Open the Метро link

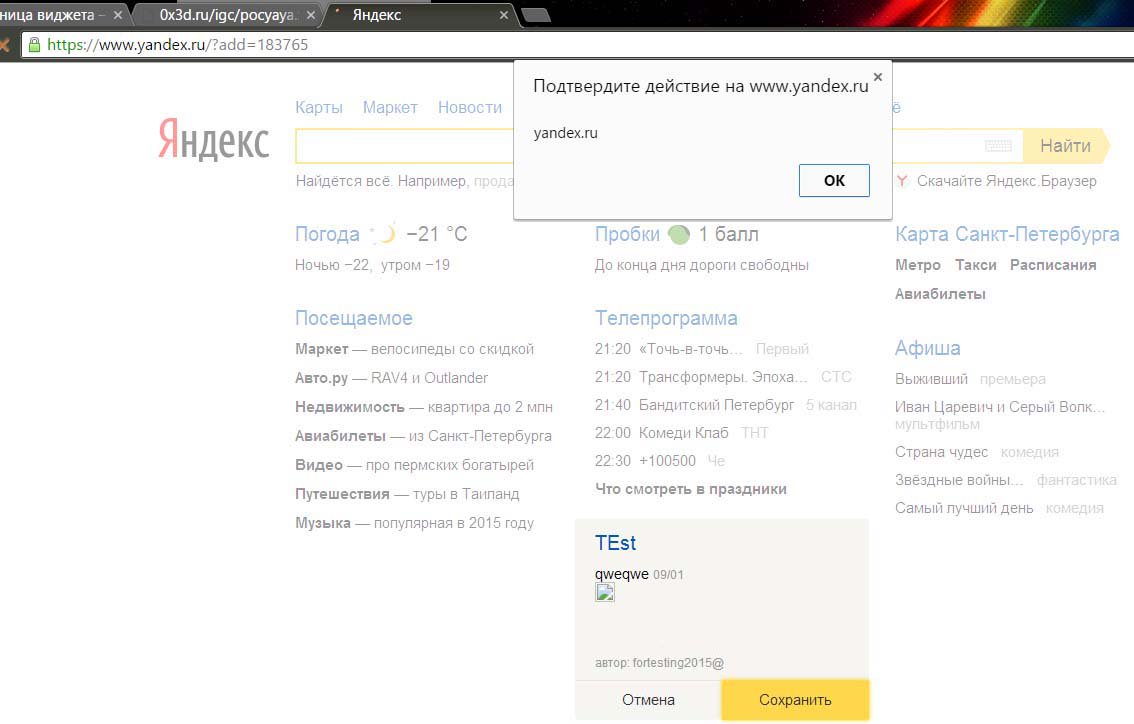pos(918,265)
